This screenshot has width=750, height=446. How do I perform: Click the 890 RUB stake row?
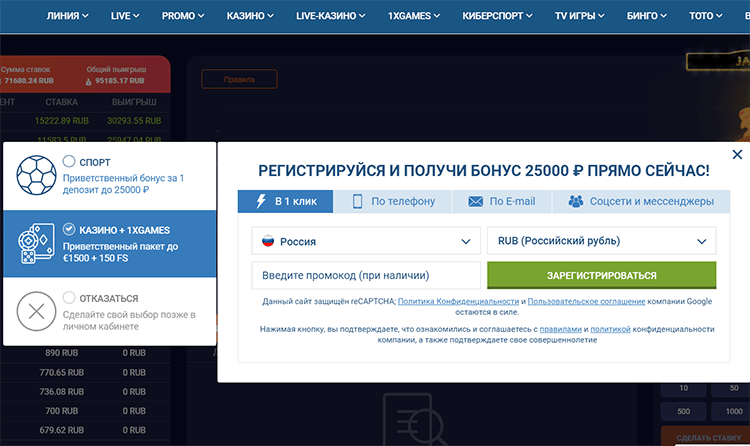pyautogui.click(x=85, y=353)
